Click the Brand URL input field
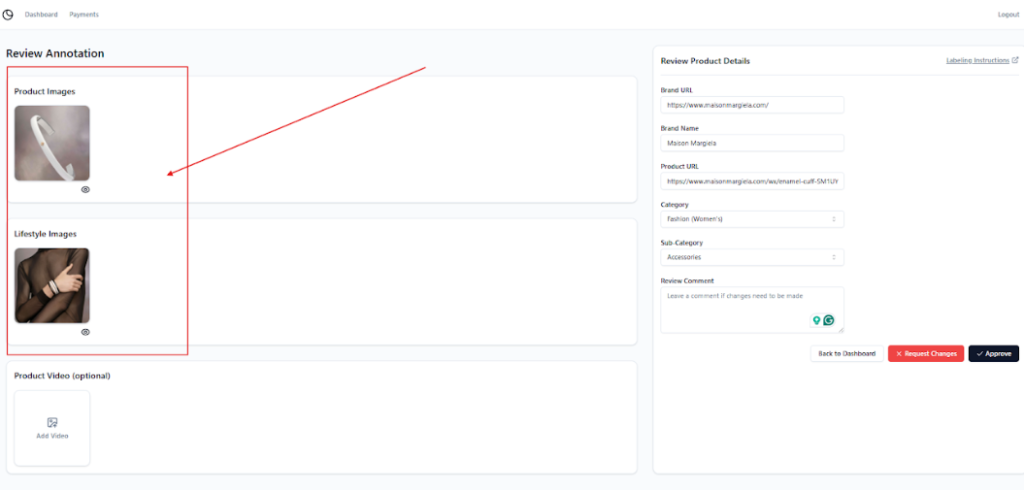Viewport: 1024px width, 491px height. 752,105
